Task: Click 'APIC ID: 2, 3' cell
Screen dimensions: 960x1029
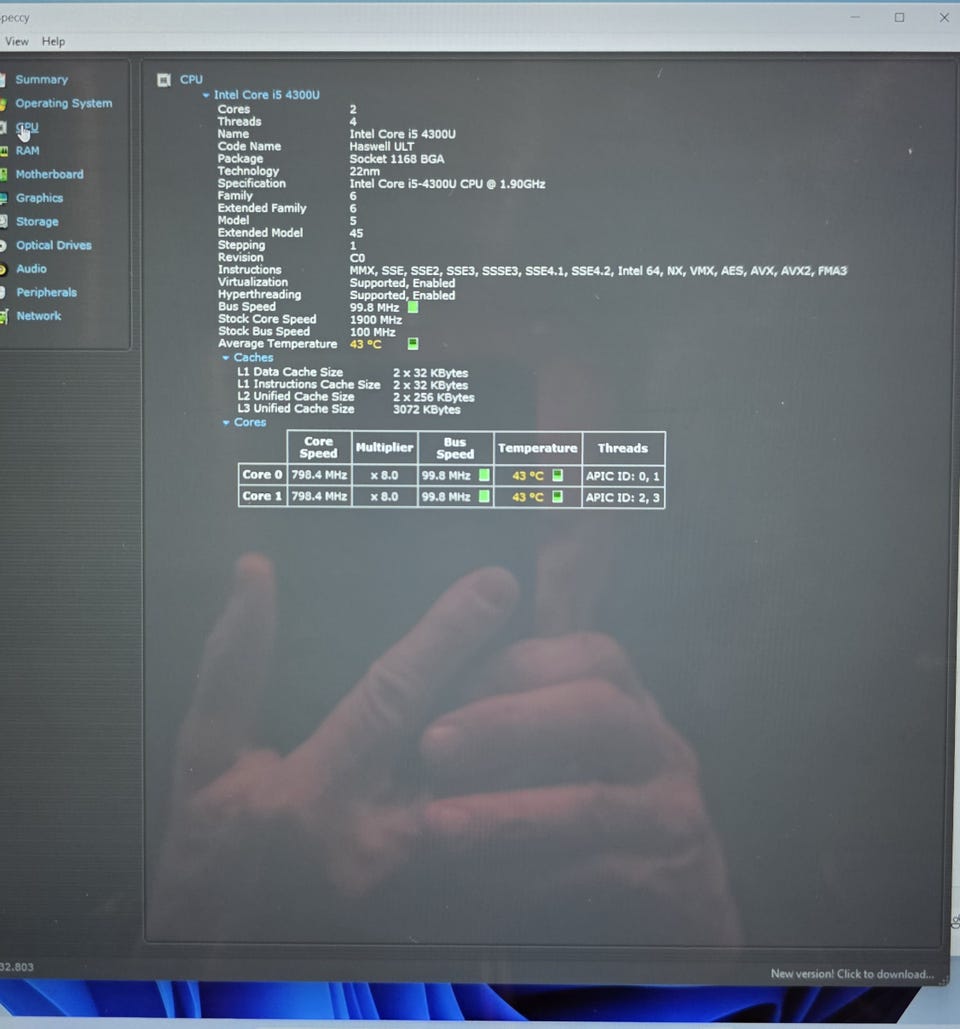Action: tap(623, 497)
